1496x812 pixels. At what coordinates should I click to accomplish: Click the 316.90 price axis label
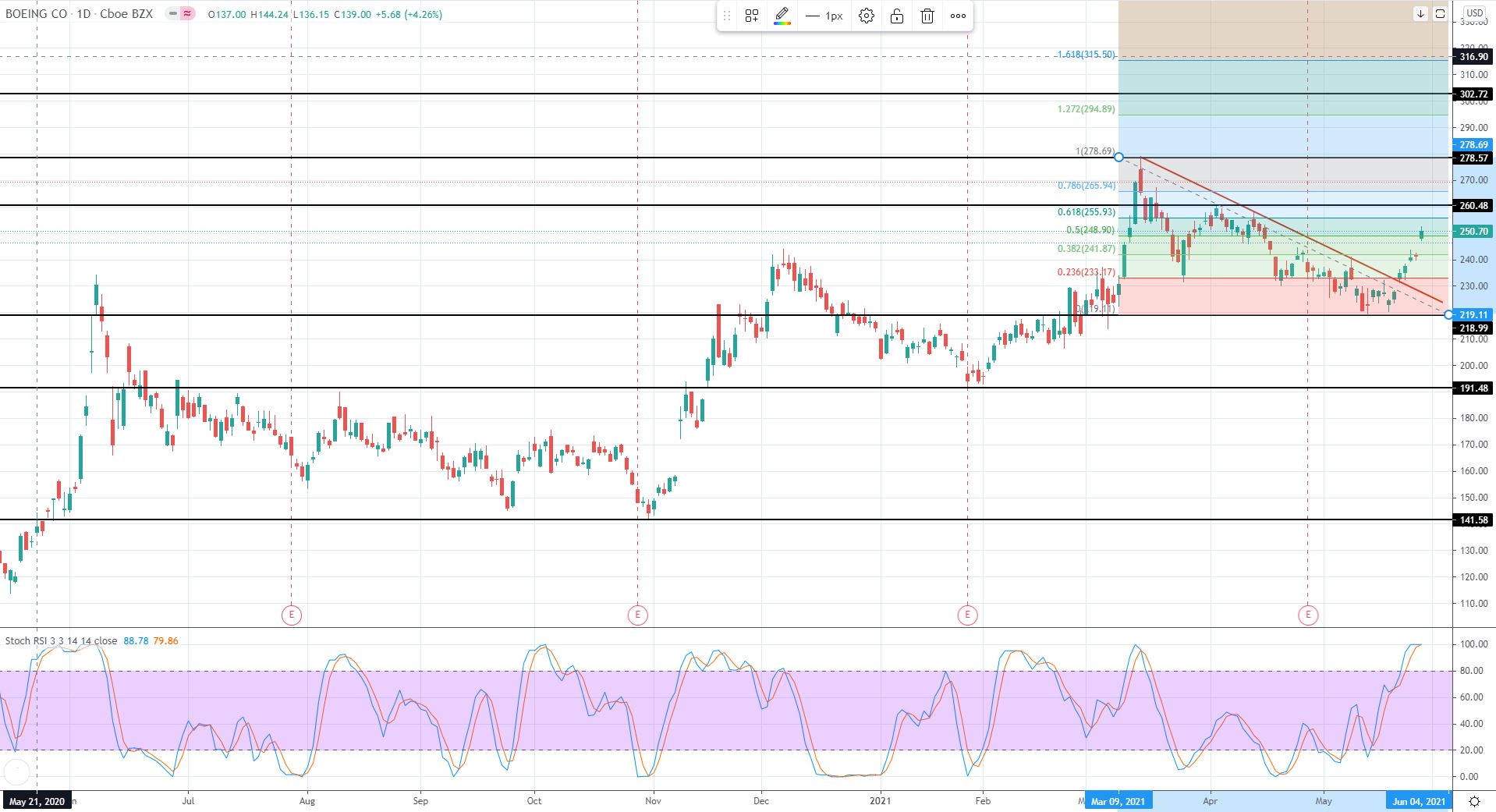tap(1473, 57)
